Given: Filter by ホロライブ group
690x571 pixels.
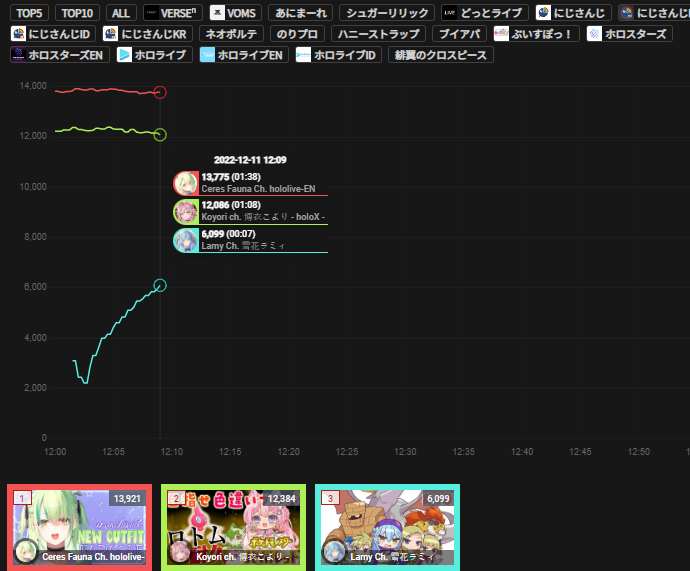Looking at the screenshot, I should 154,55.
